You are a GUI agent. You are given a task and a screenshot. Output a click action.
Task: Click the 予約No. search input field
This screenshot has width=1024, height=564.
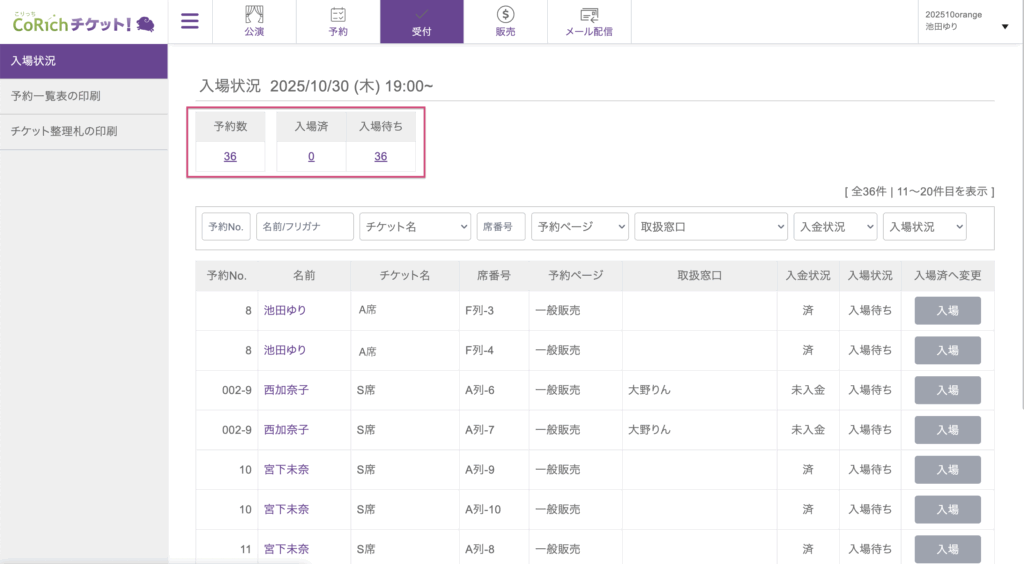pos(226,227)
